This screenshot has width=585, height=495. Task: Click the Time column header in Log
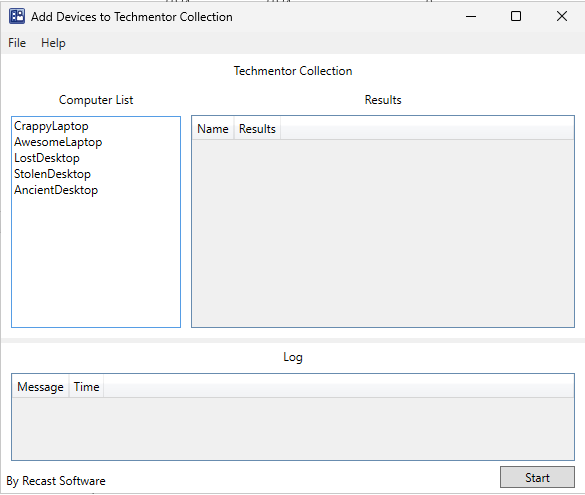coord(86,386)
